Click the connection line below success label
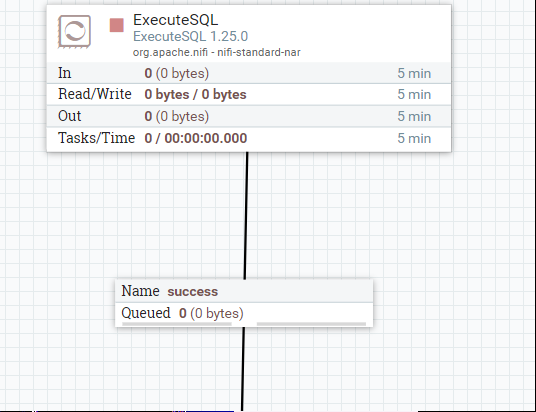This screenshot has height=412, width=536. 243,369
